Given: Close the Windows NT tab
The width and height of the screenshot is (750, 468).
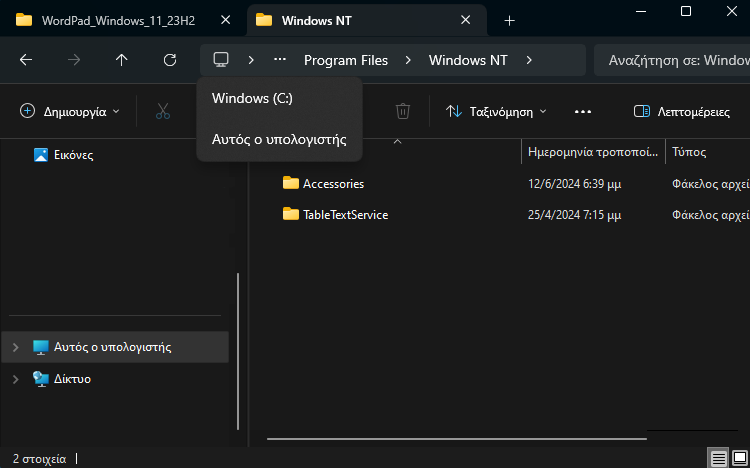Looking at the screenshot, I should point(465,20).
